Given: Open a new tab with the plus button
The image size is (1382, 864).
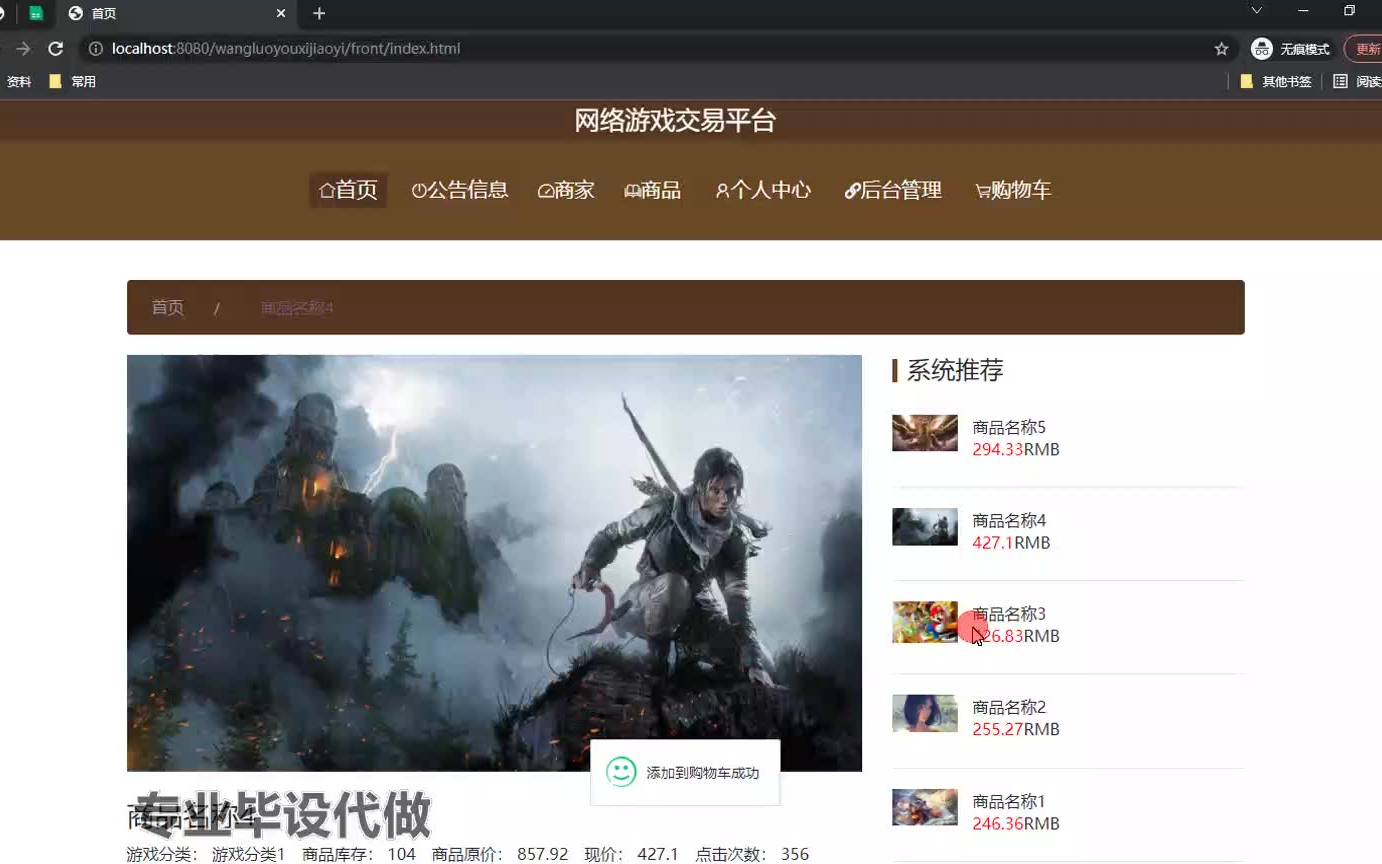Looking at the screenshot, I should coord(319,13).
